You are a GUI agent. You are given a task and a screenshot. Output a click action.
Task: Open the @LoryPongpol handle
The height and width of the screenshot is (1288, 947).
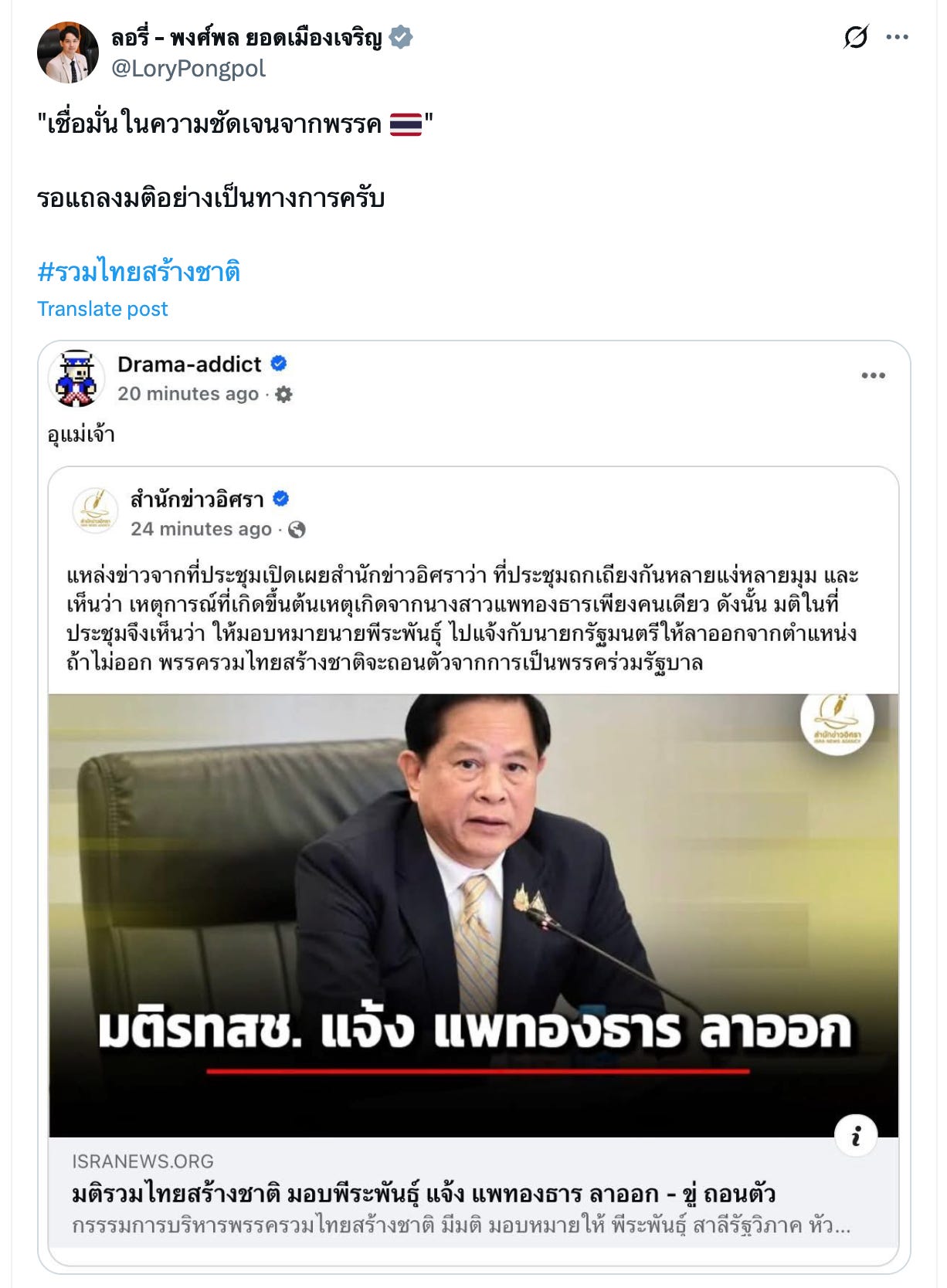click(188, 69)
